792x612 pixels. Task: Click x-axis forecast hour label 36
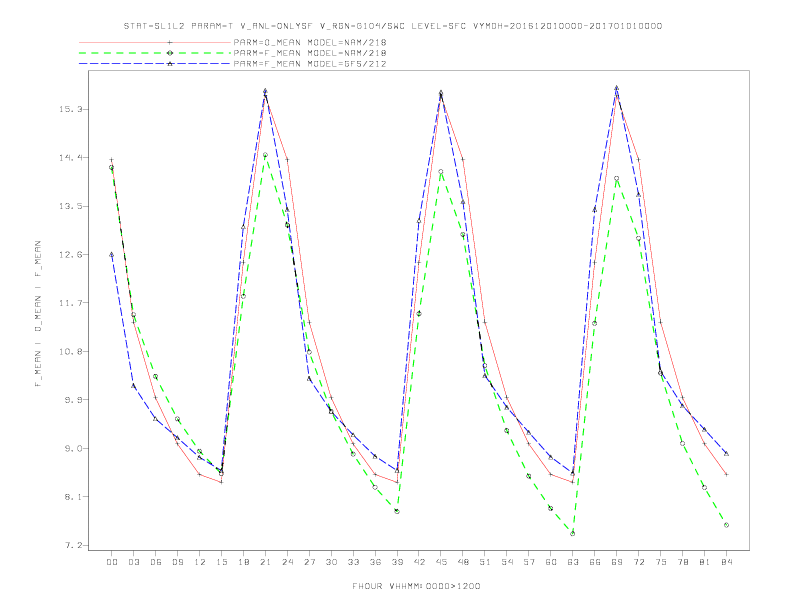point(375,562)
